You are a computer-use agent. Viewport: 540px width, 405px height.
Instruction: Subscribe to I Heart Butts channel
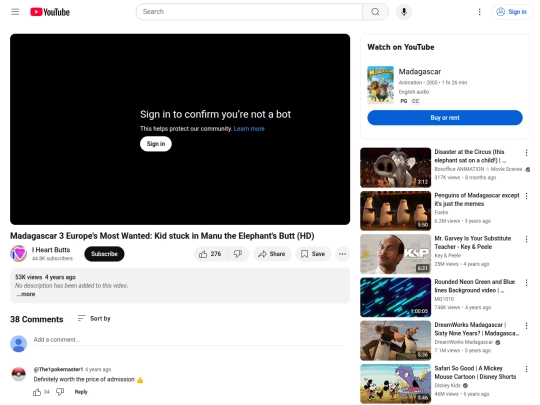point(104,254)
